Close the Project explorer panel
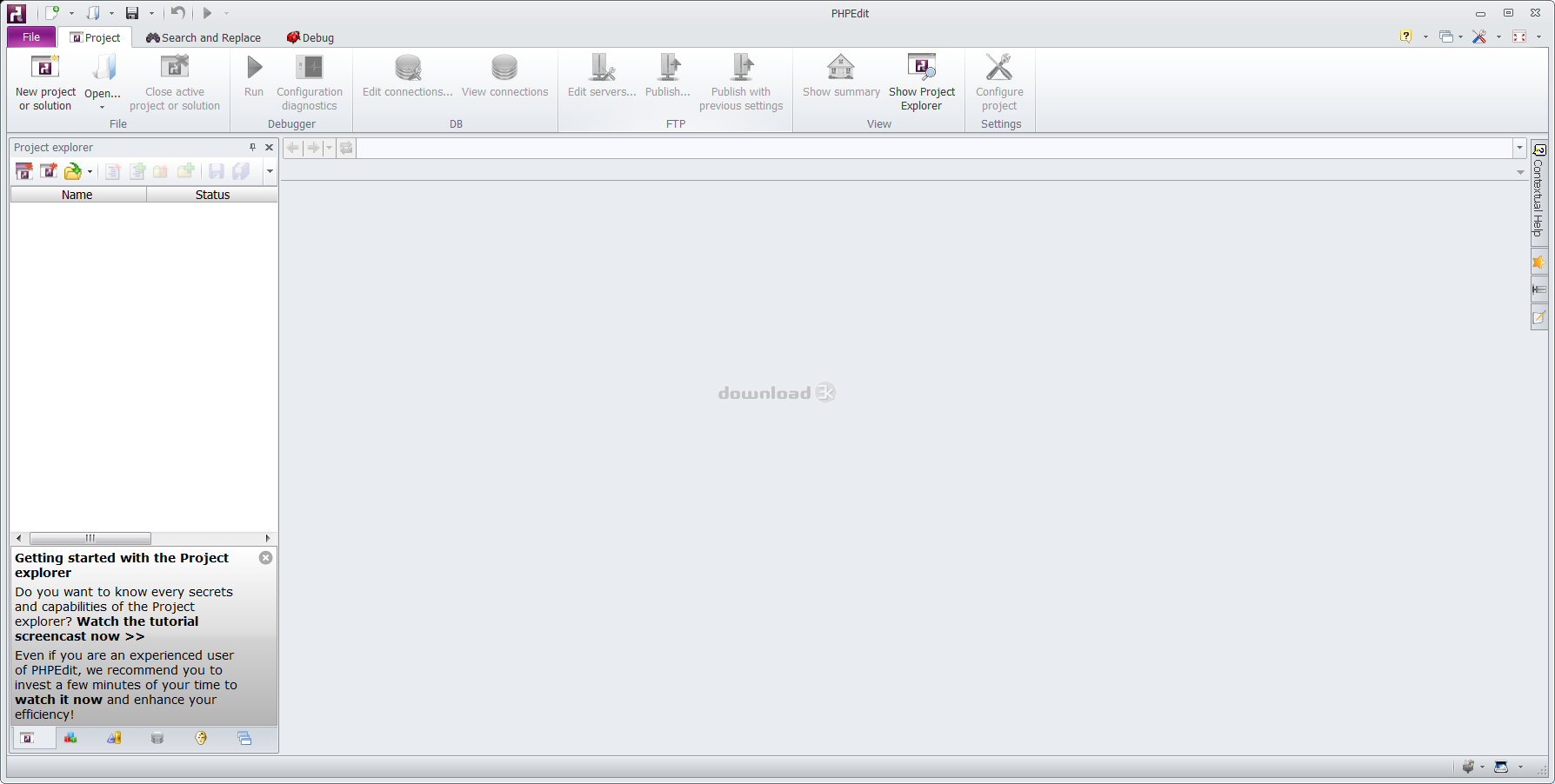Screen dimensions: 1555x784 click(x=270, y=147)
